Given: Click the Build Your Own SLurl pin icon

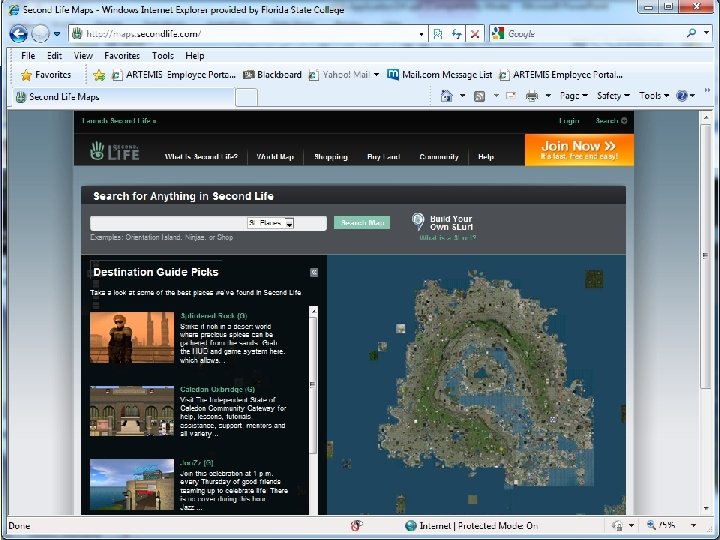Looking at the screenshot, I should [418, 221].
